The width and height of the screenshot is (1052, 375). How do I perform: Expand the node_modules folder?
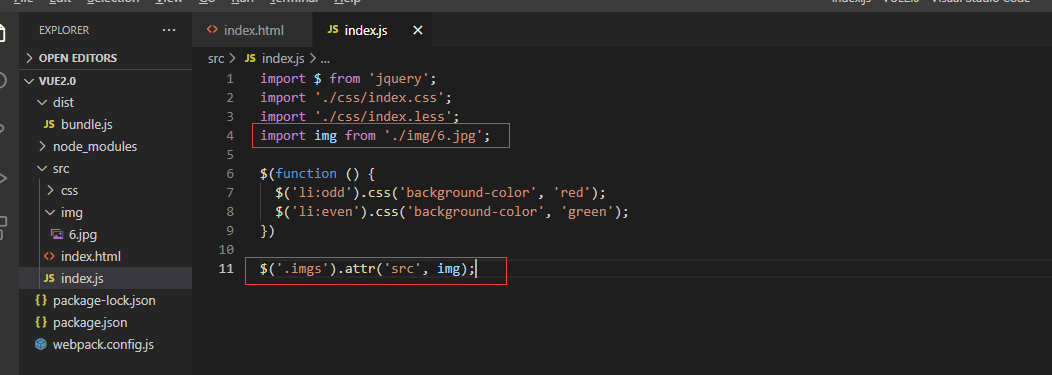[x=105, y=146]
